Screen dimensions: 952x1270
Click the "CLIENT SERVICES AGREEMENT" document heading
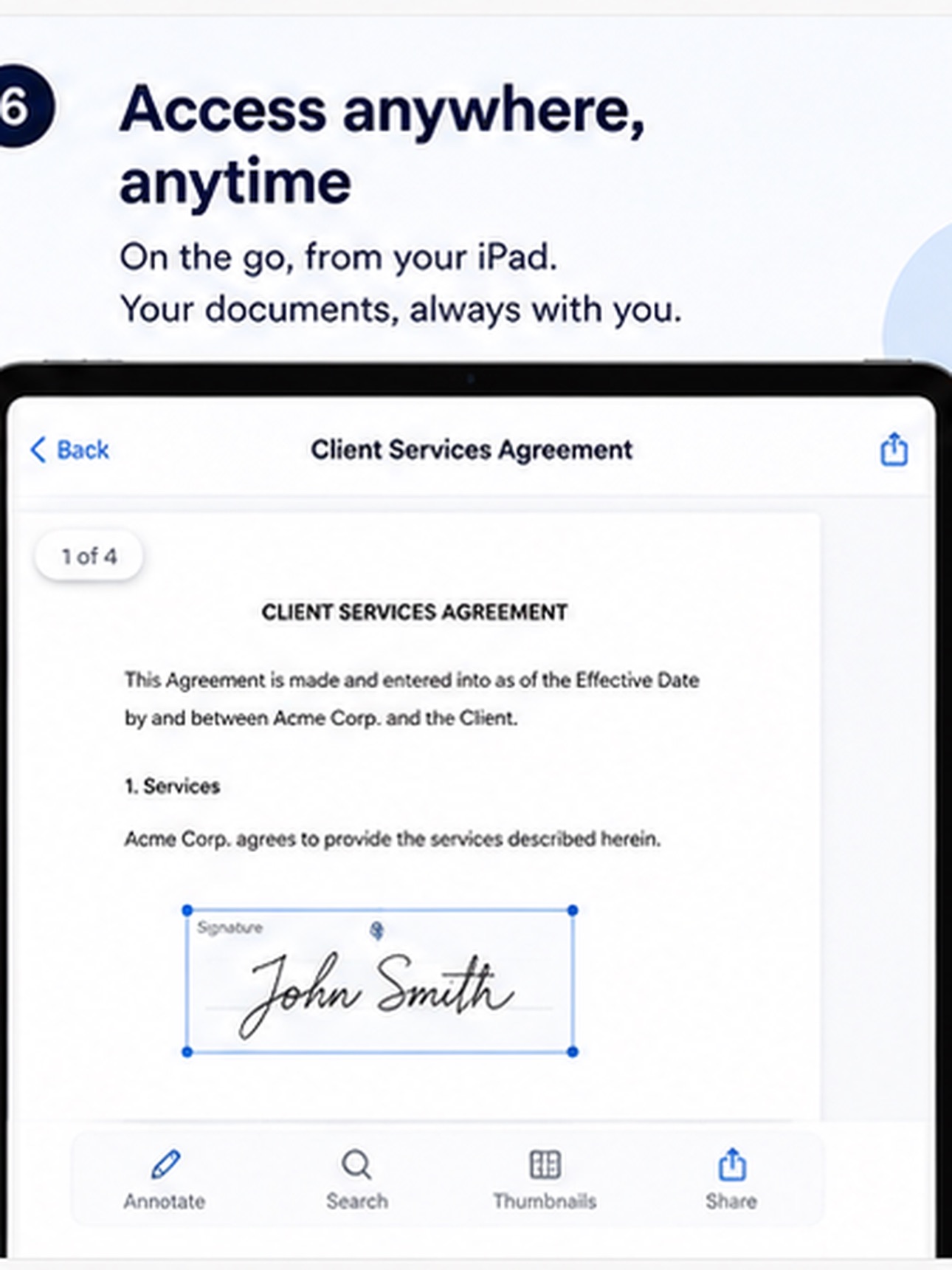coord(415,612)
